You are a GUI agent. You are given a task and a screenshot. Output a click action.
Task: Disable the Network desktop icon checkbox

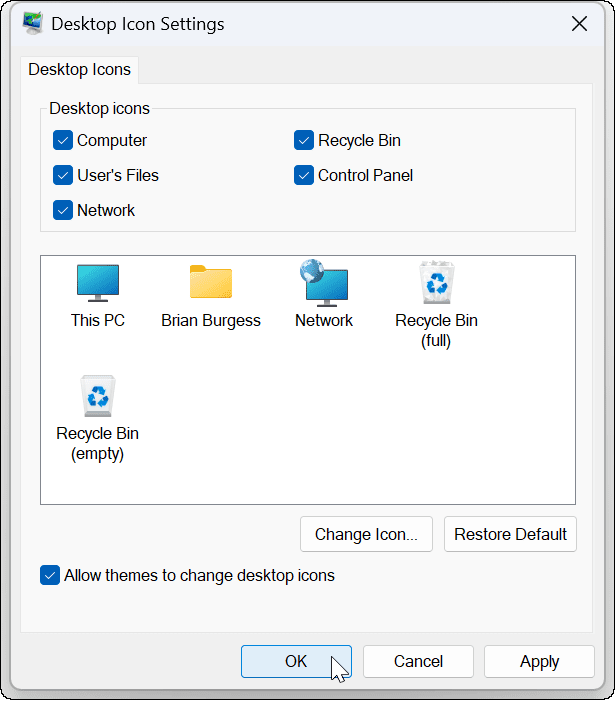click(x=63, y=211)
